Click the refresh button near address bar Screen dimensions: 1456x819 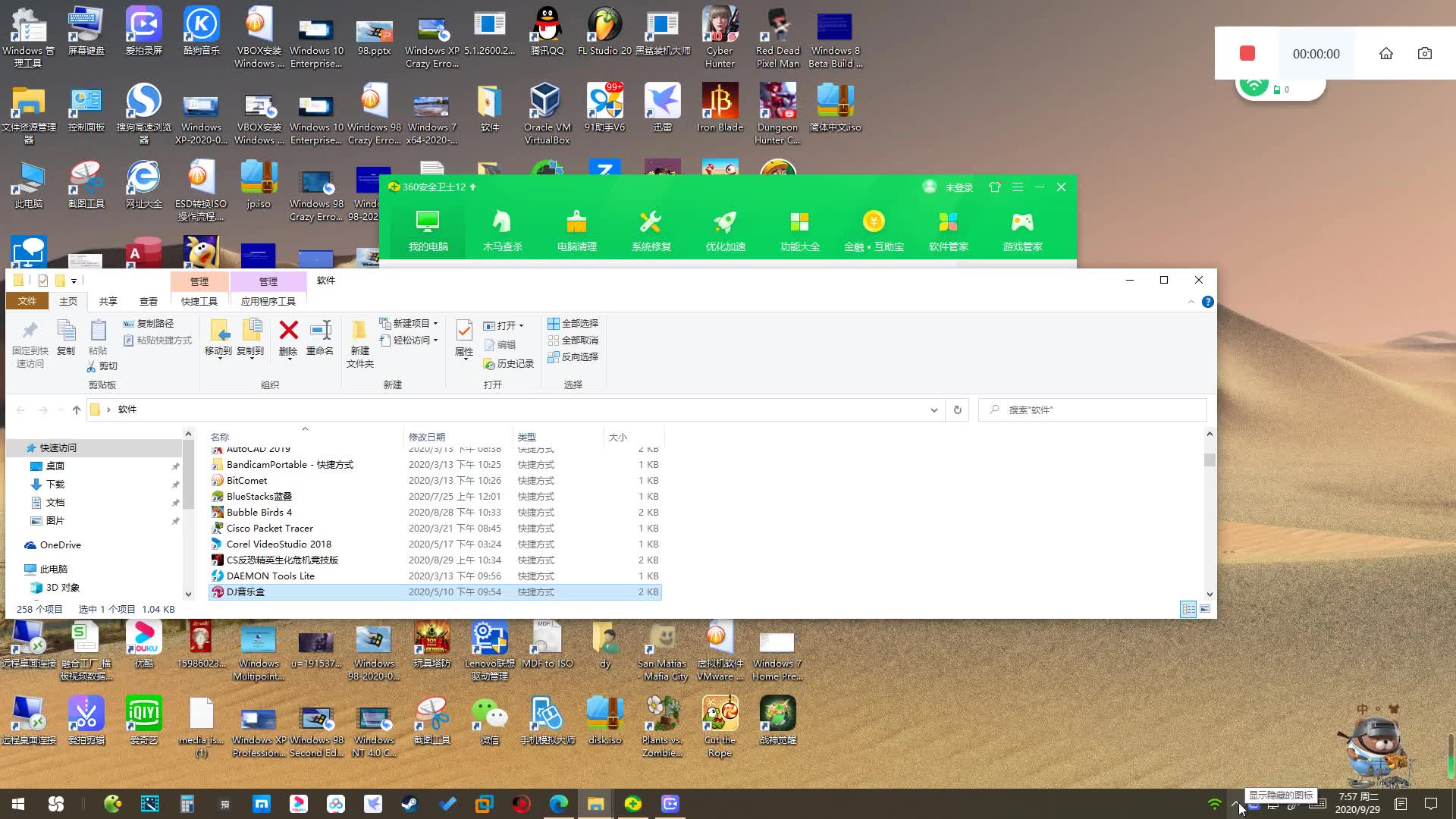[x=958, y=409]
